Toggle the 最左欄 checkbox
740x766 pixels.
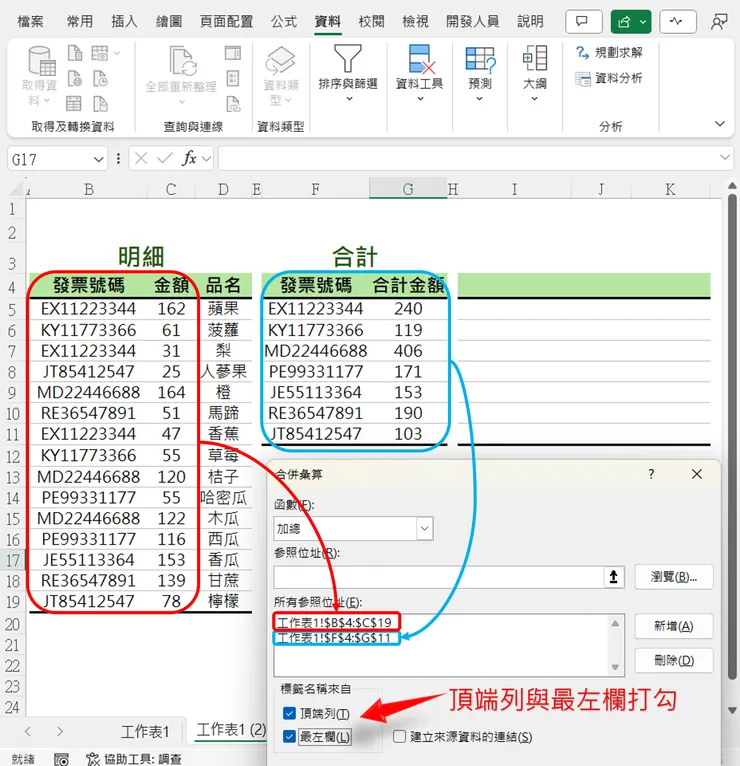tap(289, 736)
